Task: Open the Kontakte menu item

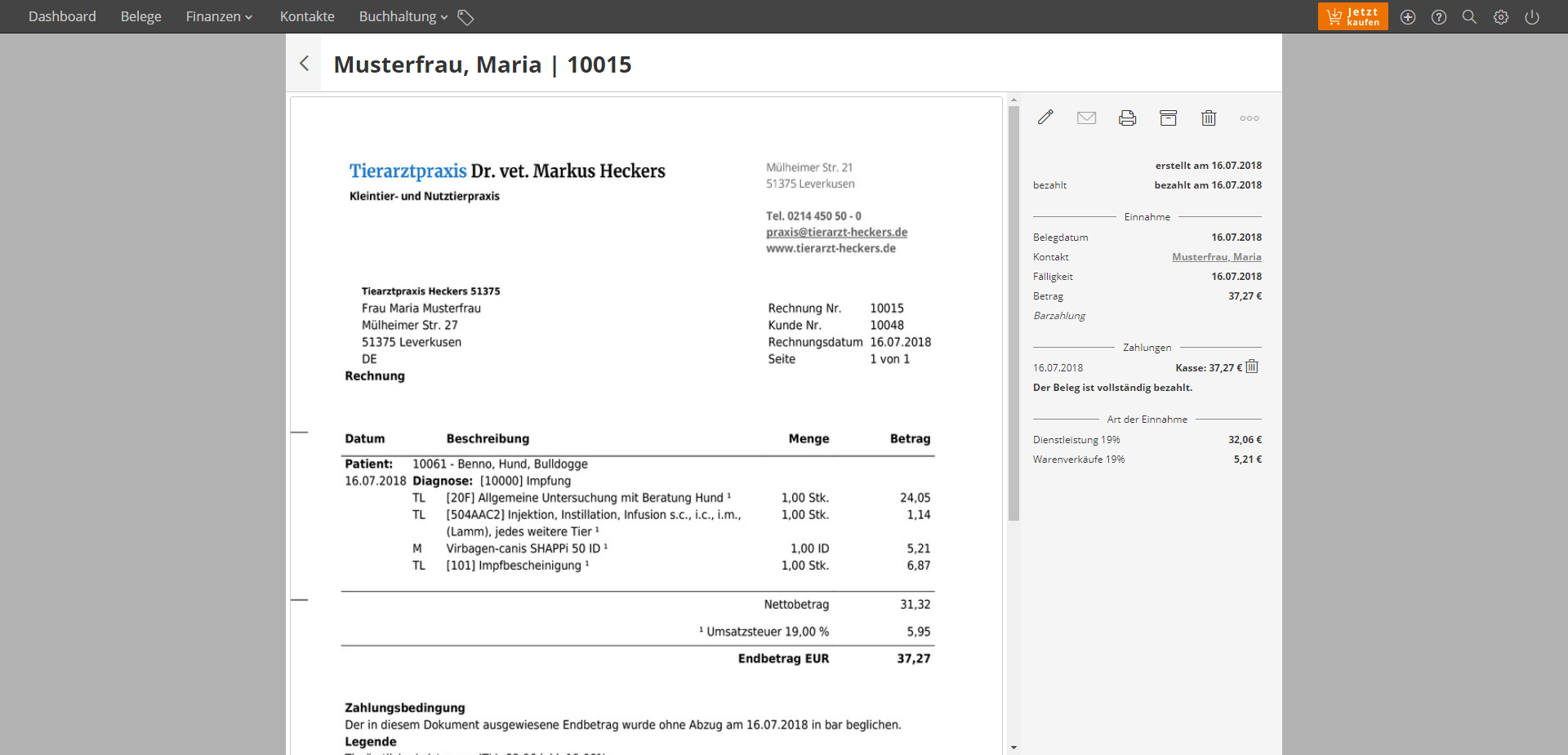Action: coord(307,17)
